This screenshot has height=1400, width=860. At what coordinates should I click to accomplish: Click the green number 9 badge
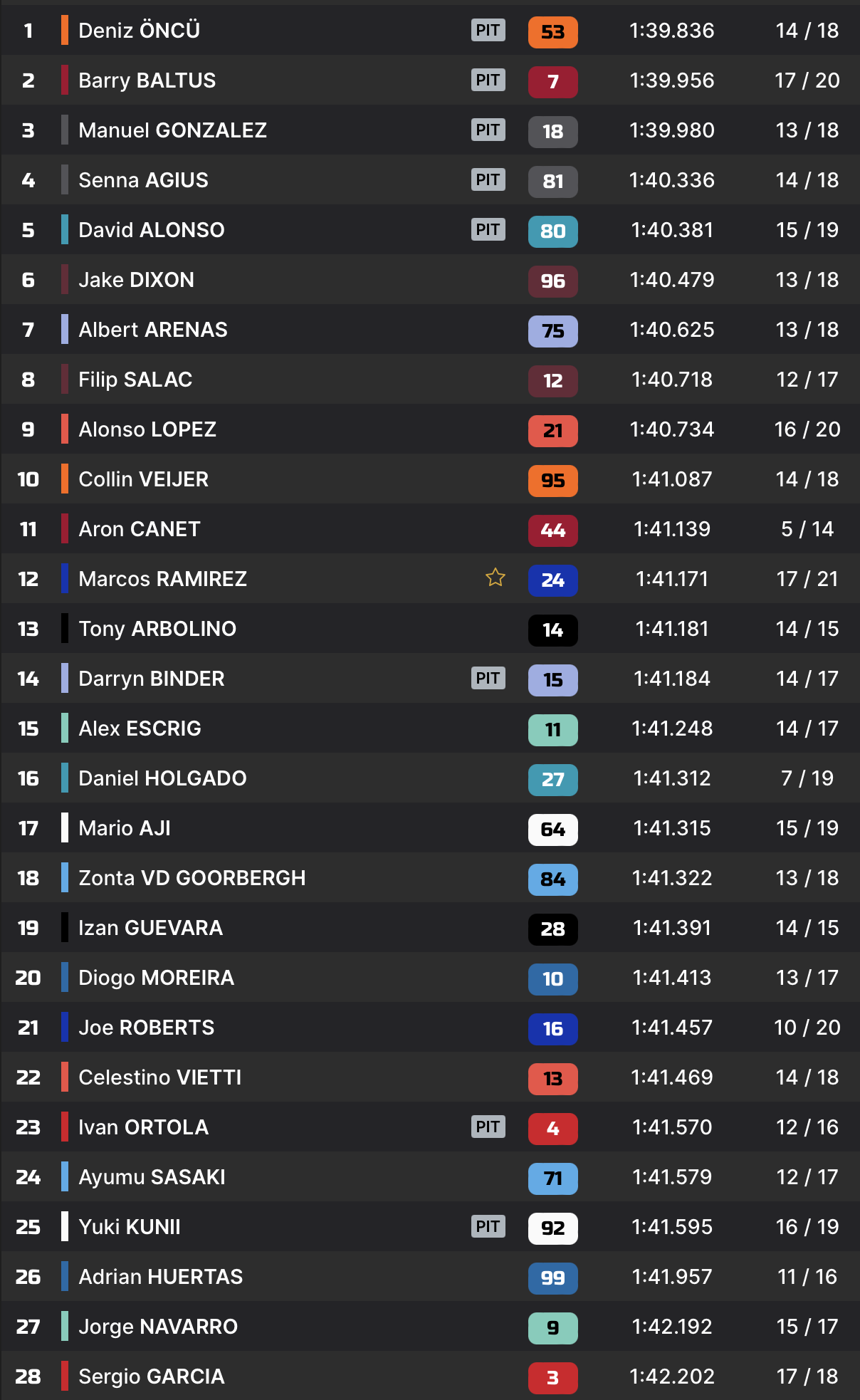[x=552, y=1328]
